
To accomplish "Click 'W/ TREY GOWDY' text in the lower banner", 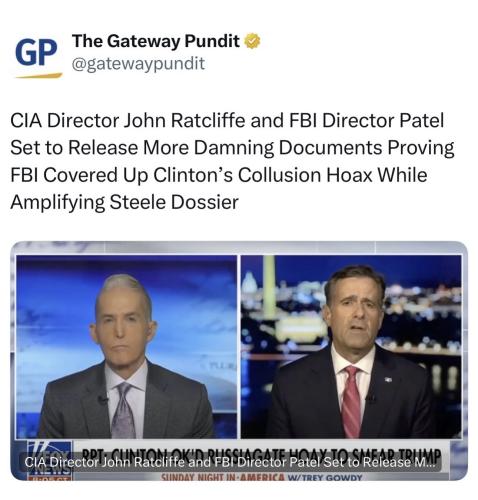I will (325, 477).
